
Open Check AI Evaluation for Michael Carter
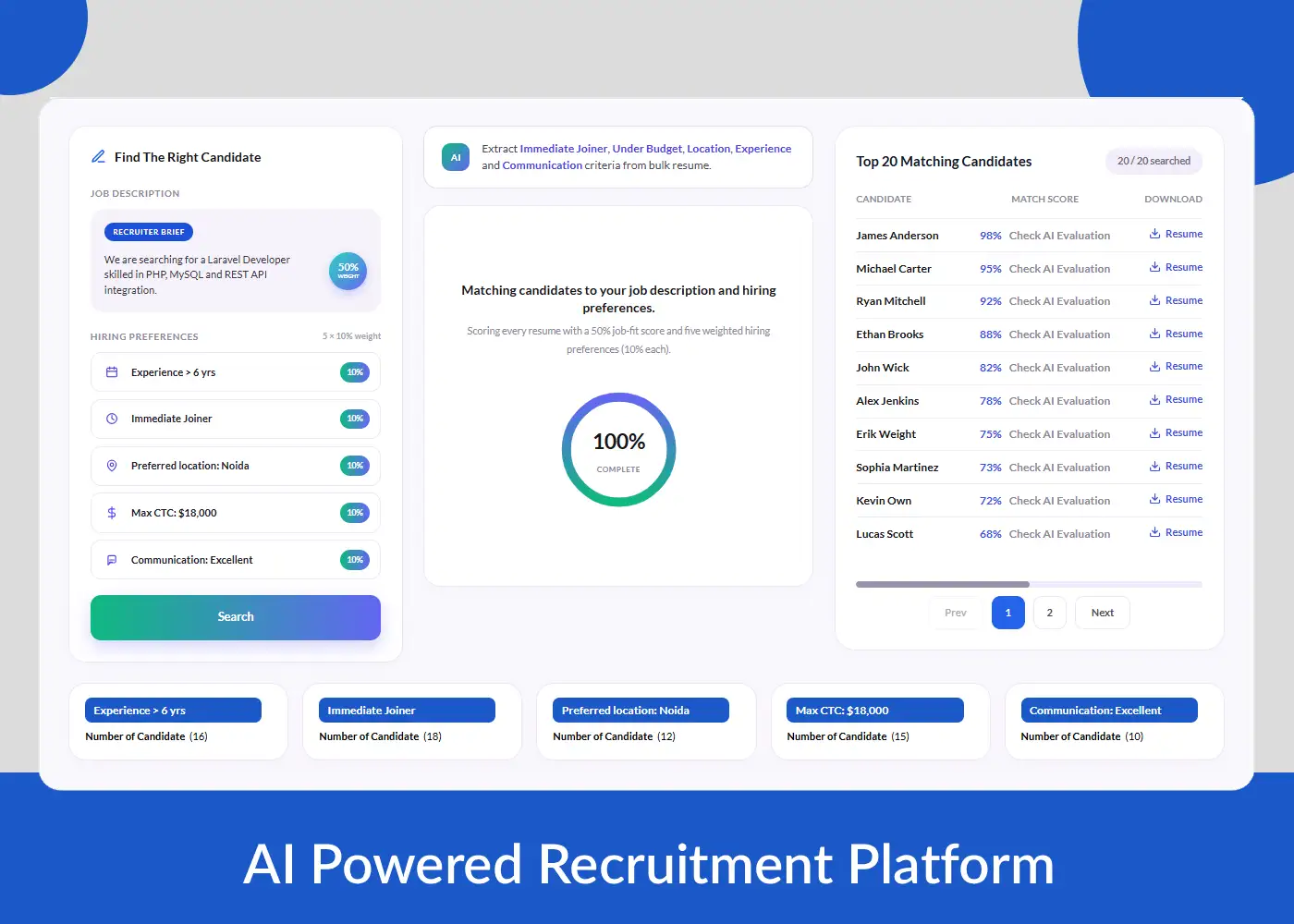tap(1059, 269)
